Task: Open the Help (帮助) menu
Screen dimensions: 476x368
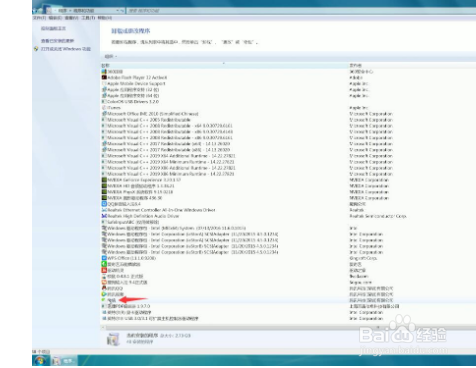Action: tap(105, 18)
